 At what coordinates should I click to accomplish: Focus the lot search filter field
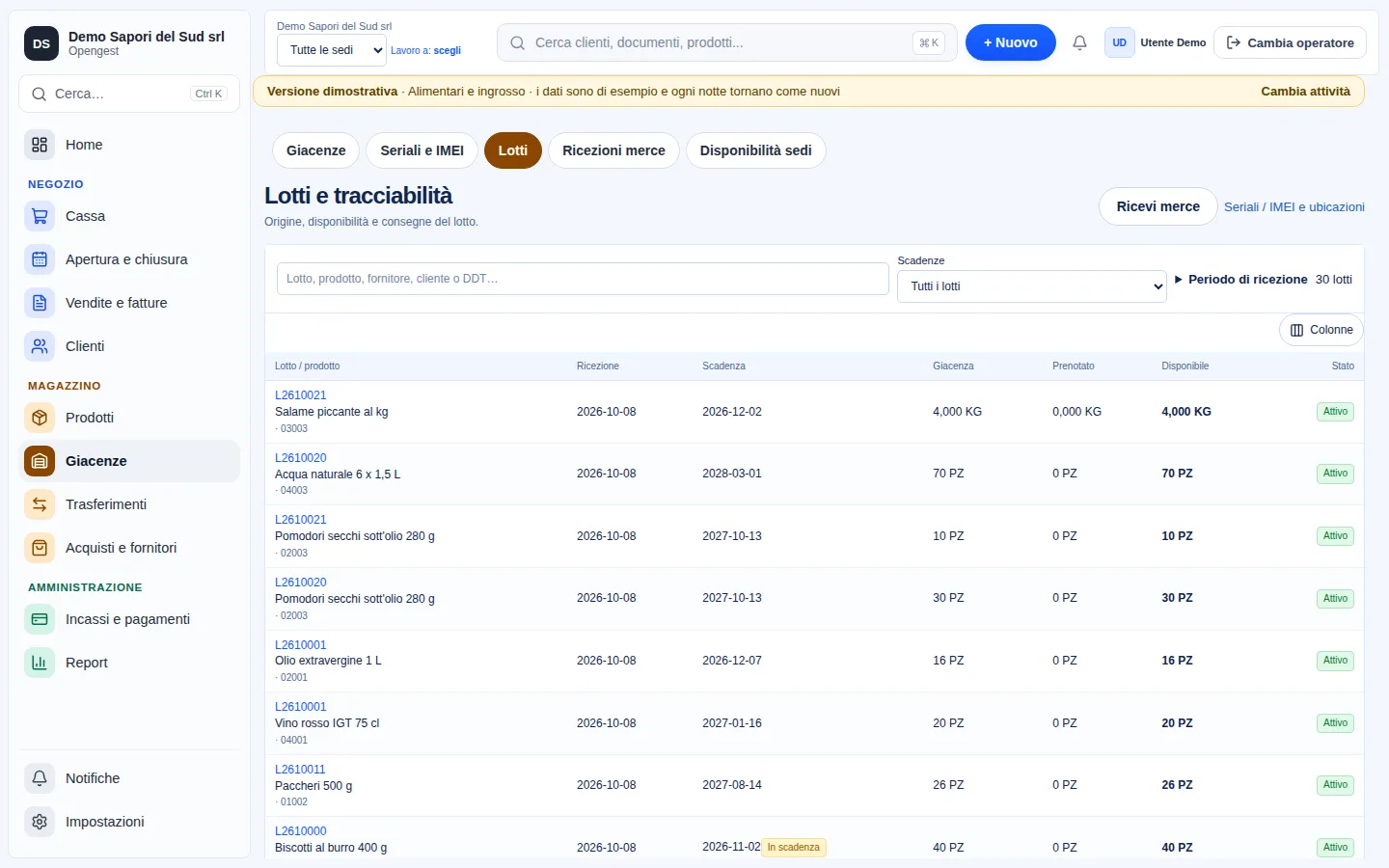click(583, 279)
